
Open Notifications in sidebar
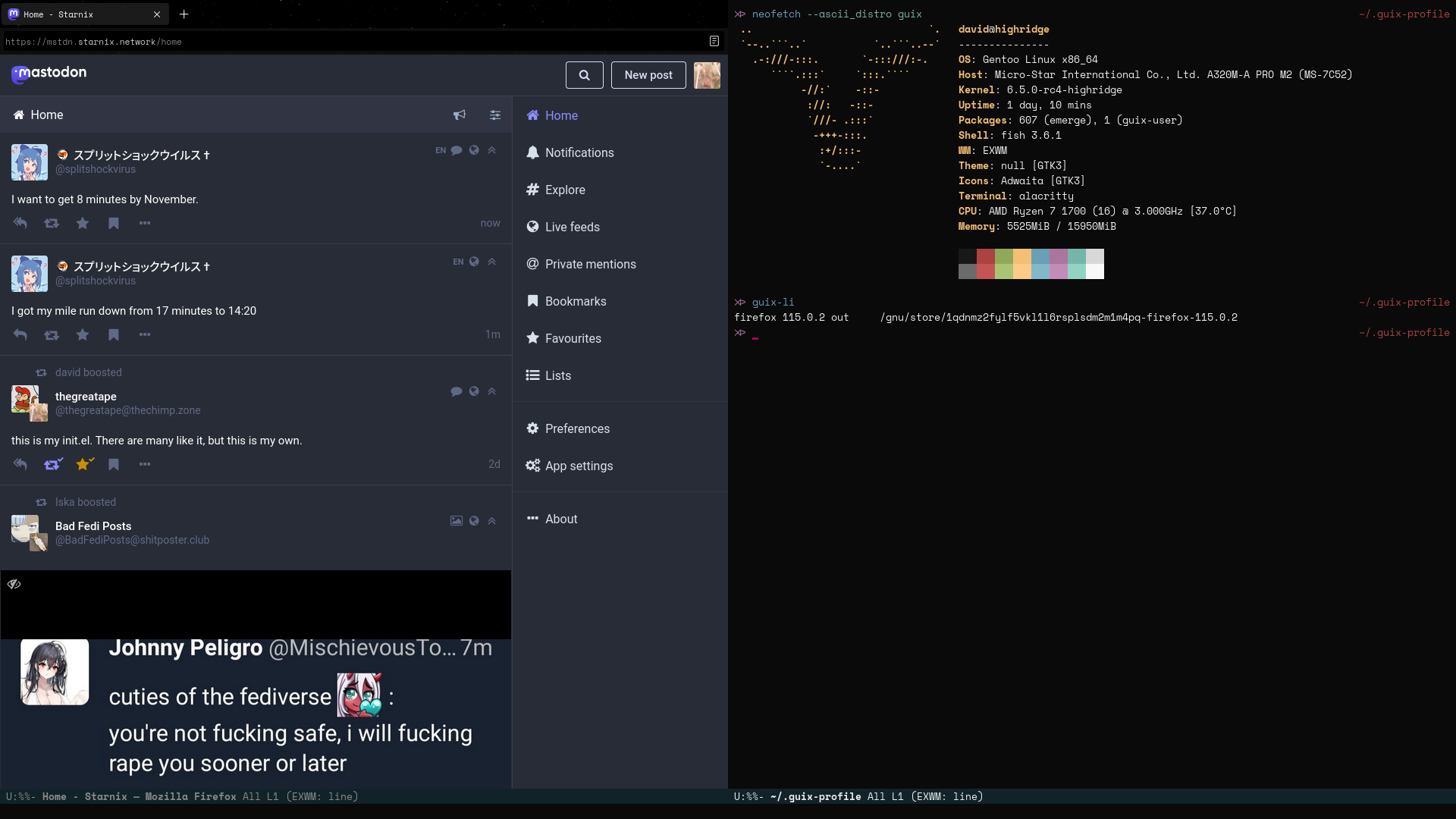click(x=579, y=152)
